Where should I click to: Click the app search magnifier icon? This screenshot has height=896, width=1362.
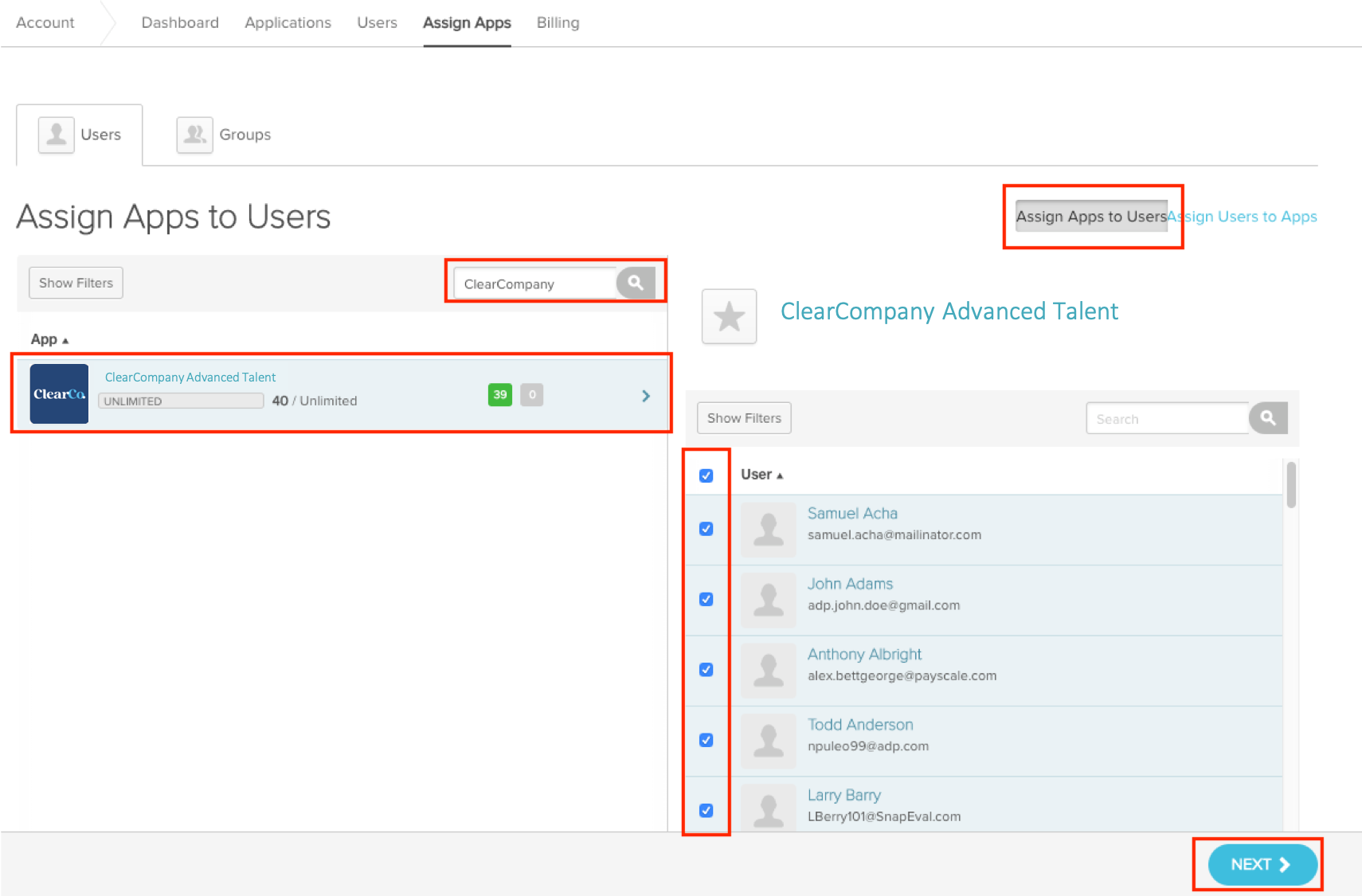(x=636, y=283)
